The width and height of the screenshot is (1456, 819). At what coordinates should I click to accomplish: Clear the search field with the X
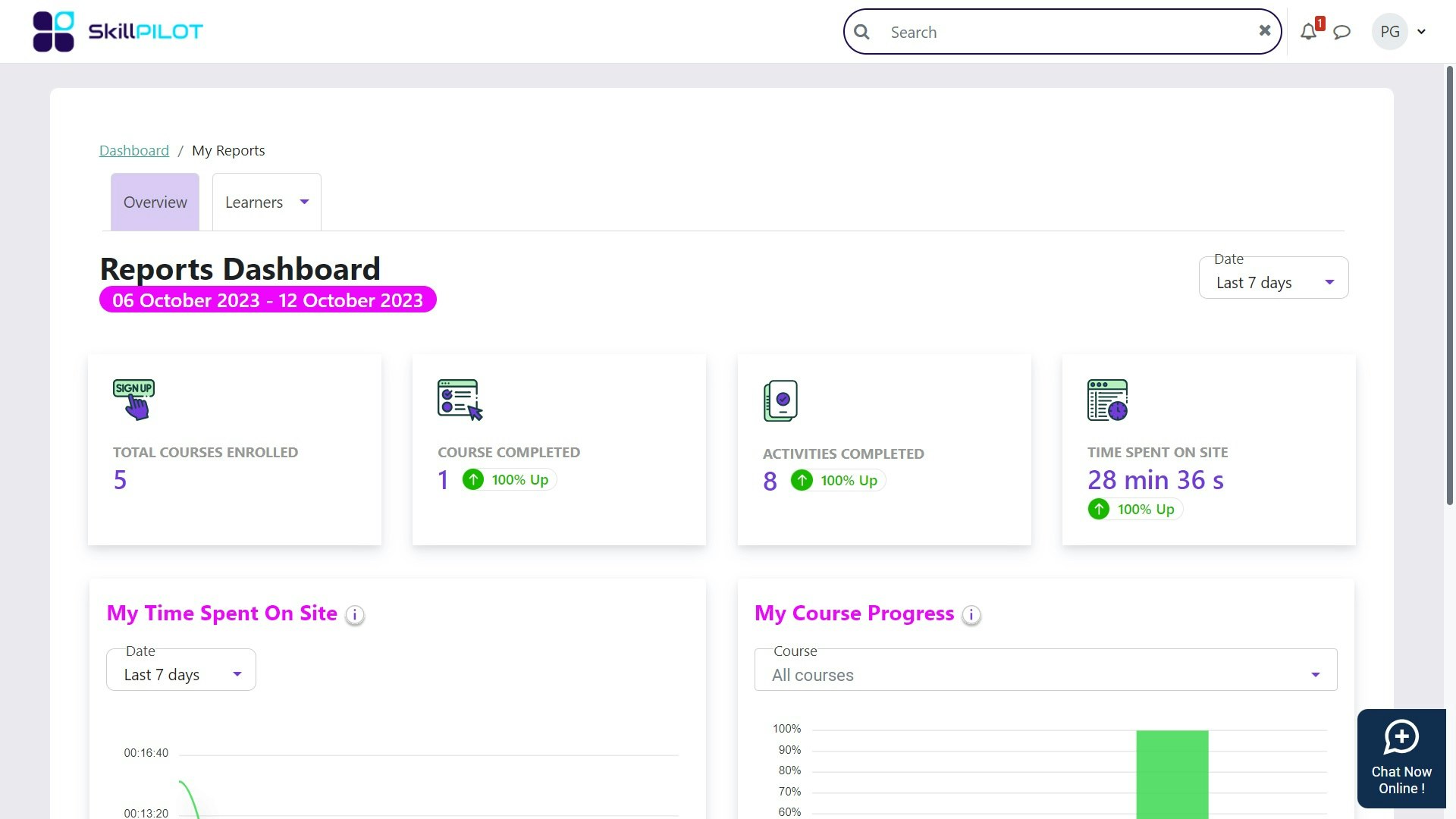[1264, 30]
